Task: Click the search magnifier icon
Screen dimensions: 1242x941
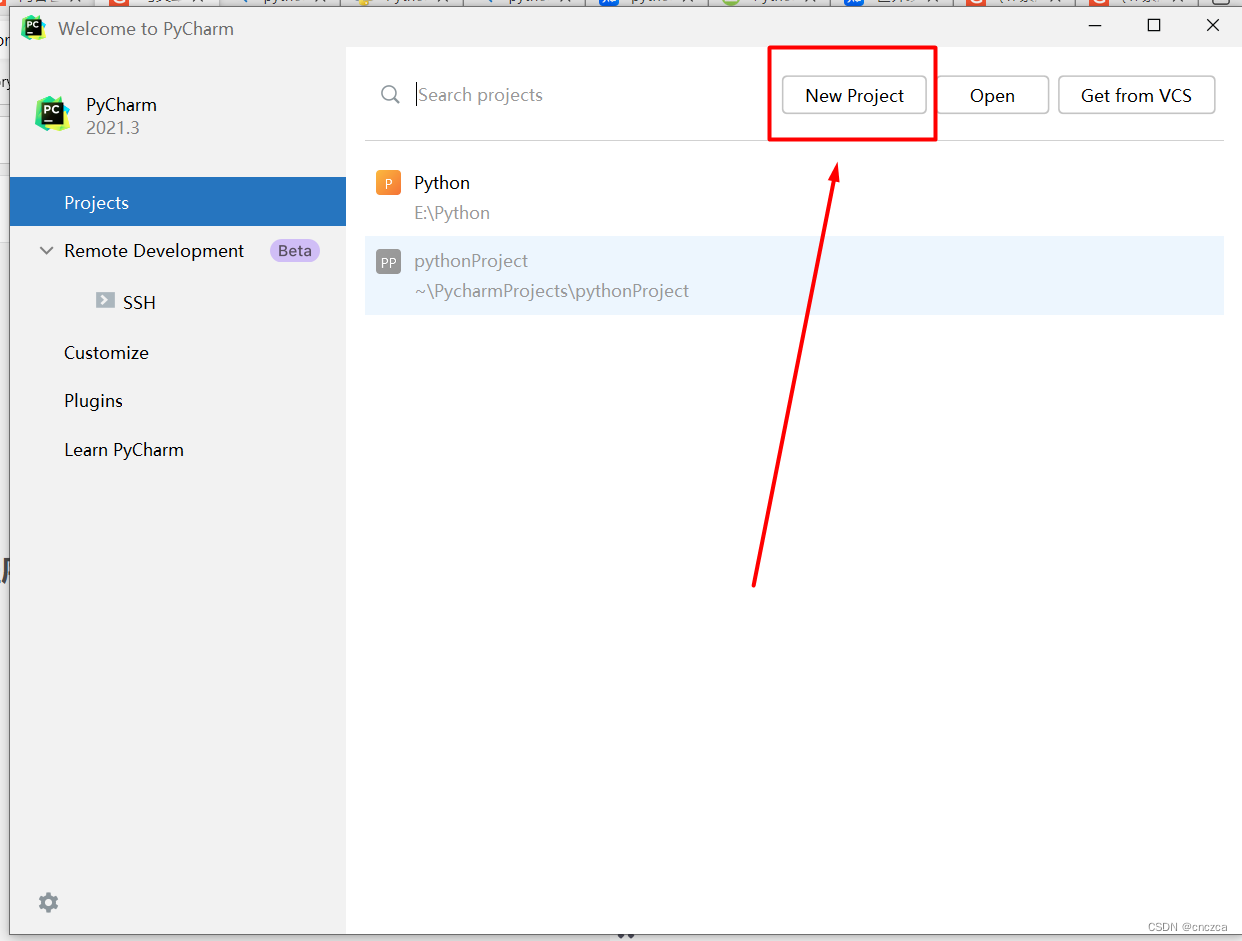Action: coord(390,95)
